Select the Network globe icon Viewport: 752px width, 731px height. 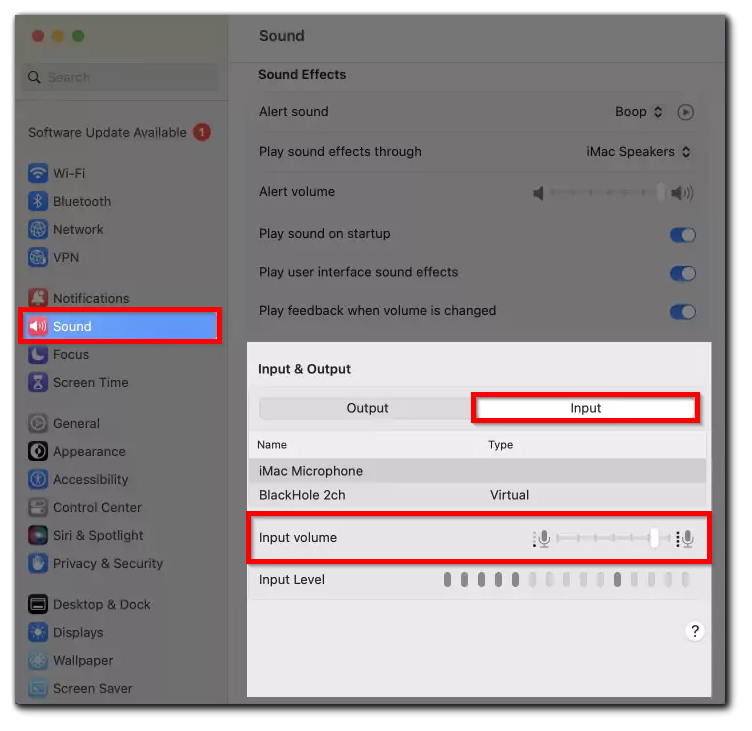click(38, 229)
